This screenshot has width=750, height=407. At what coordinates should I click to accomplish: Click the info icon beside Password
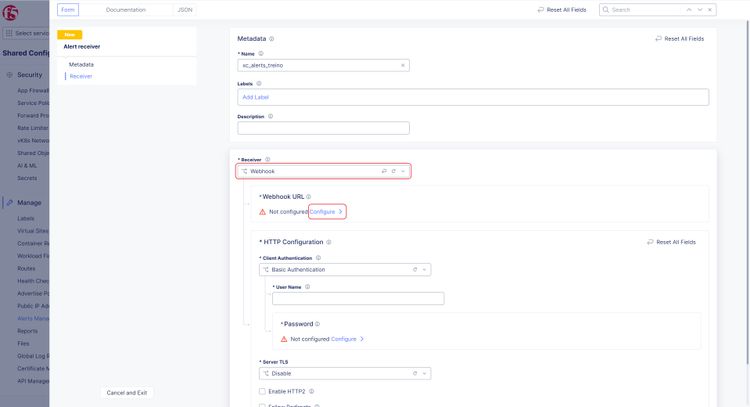click(318, 324)
